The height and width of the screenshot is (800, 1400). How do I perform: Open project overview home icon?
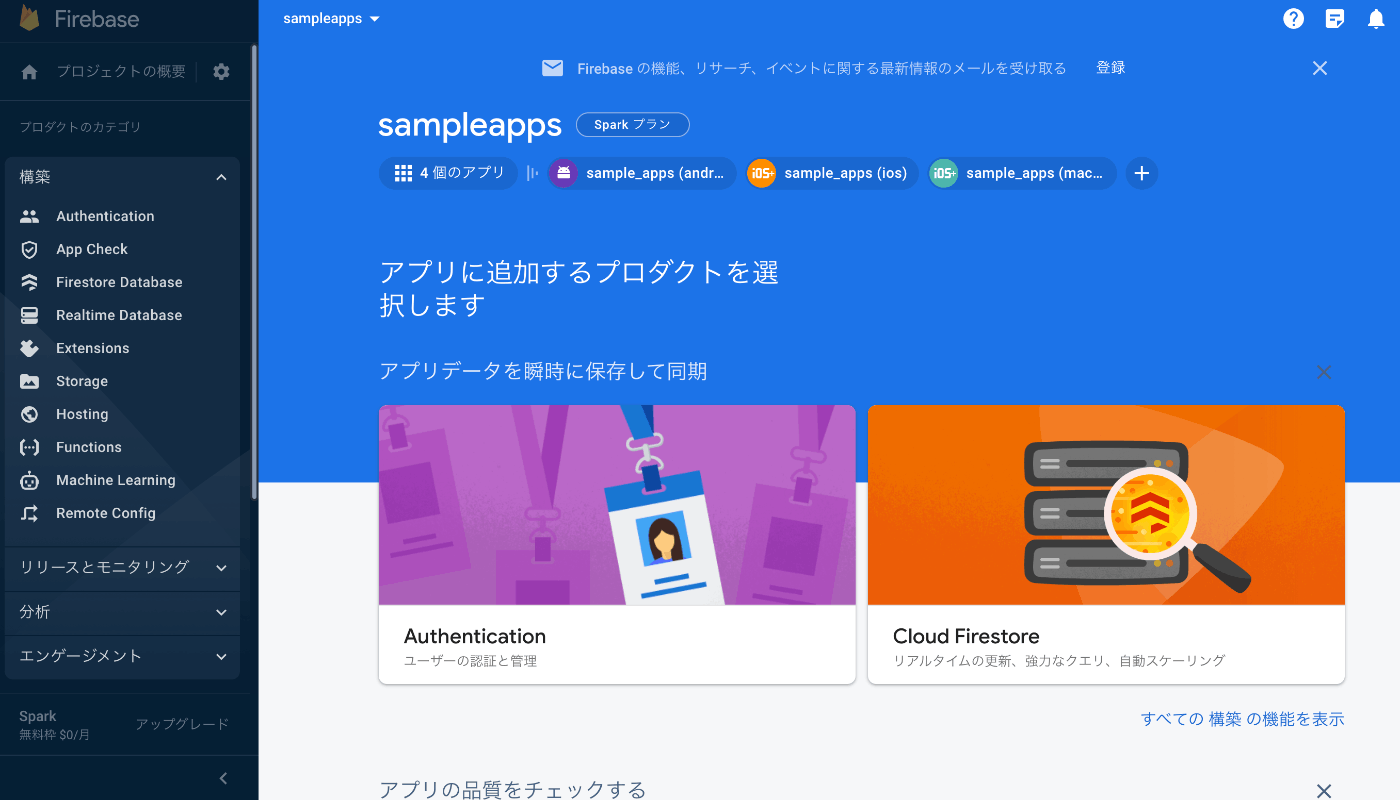pos(30,72)
